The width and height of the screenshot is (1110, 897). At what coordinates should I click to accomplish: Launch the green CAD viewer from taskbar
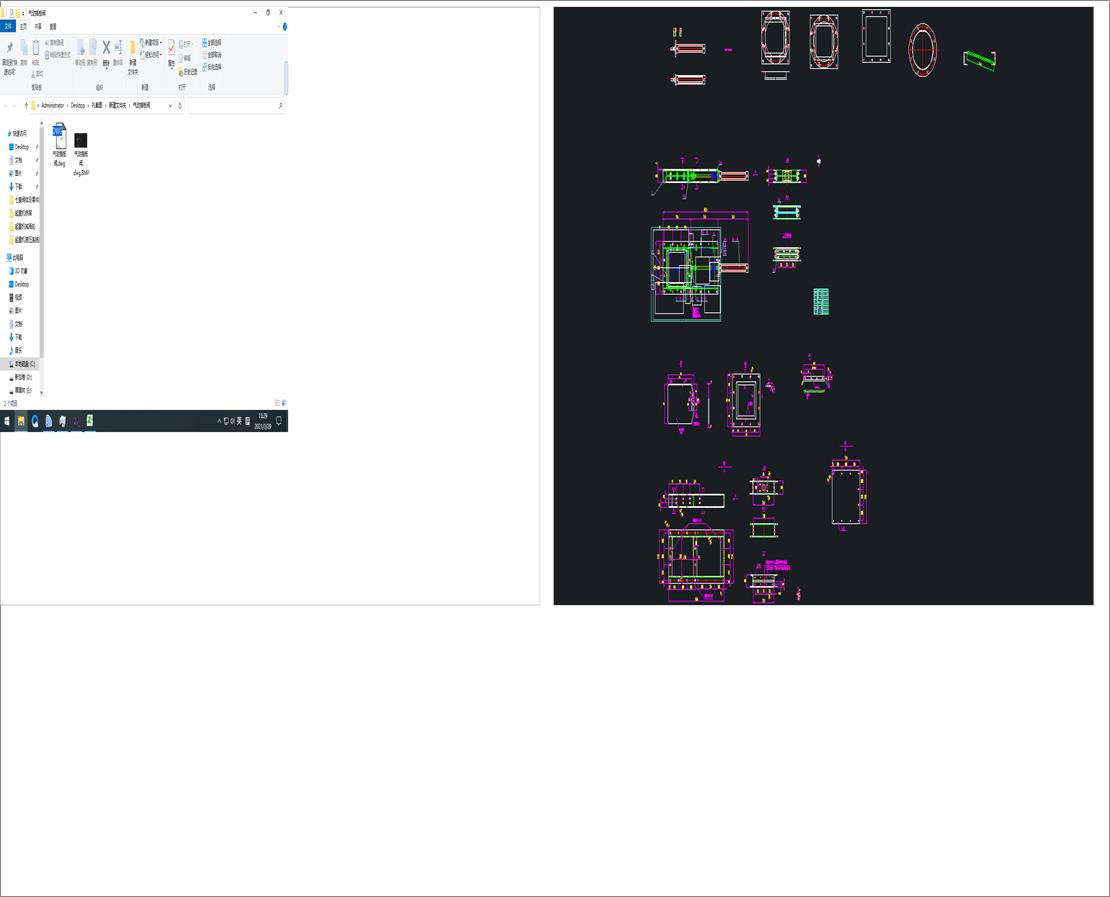click(x=89, y=420)
